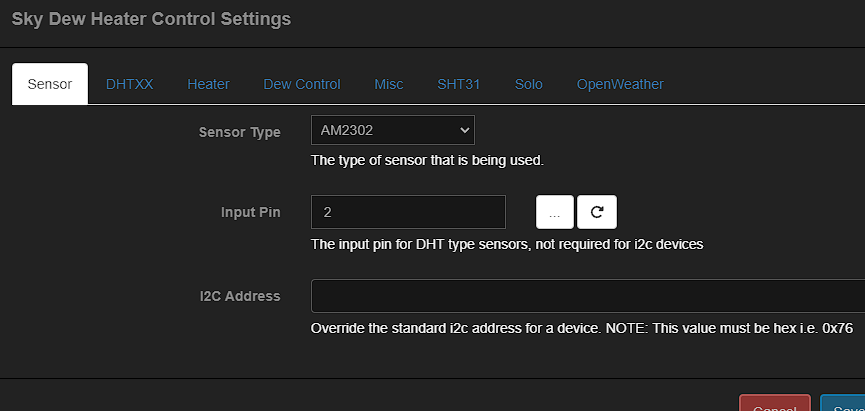Click the I2C Address label
Viewport: 865px width, 411px height.
(240, 296)
